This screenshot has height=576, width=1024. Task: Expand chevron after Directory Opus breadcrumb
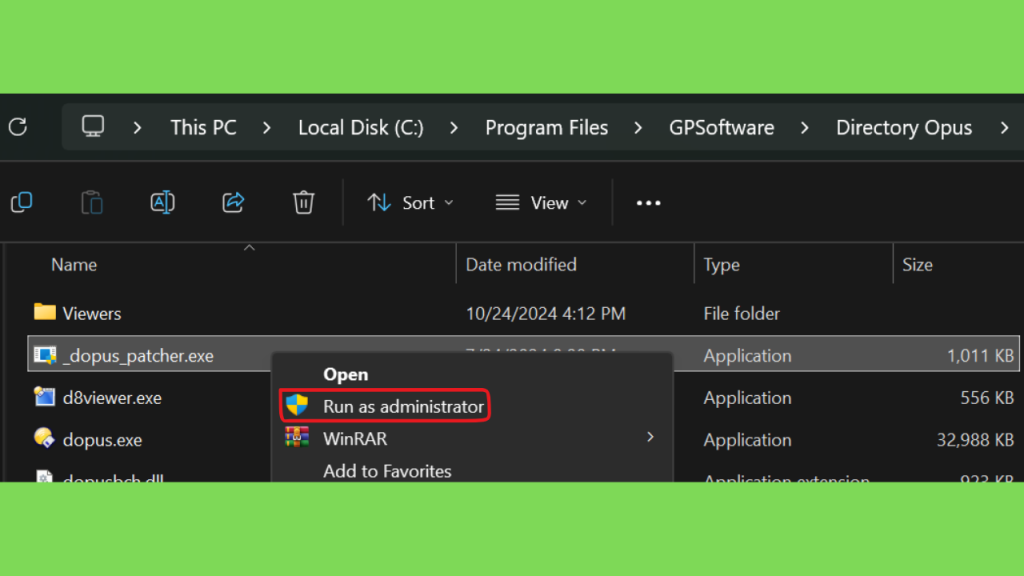pos(1004,127)
